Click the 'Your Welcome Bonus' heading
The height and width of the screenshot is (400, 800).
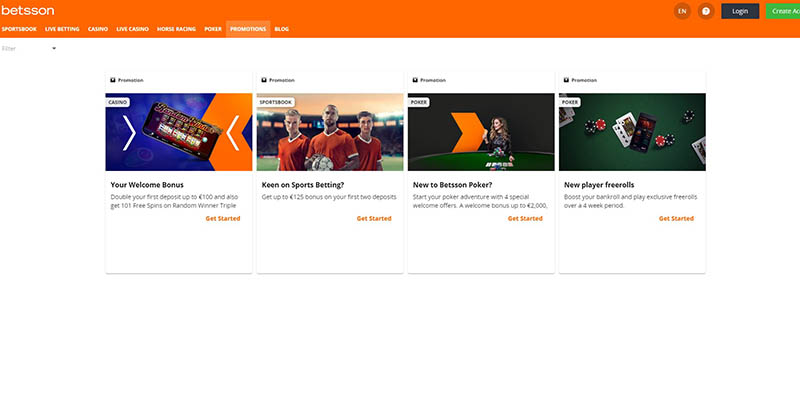(x=147, y=185)
